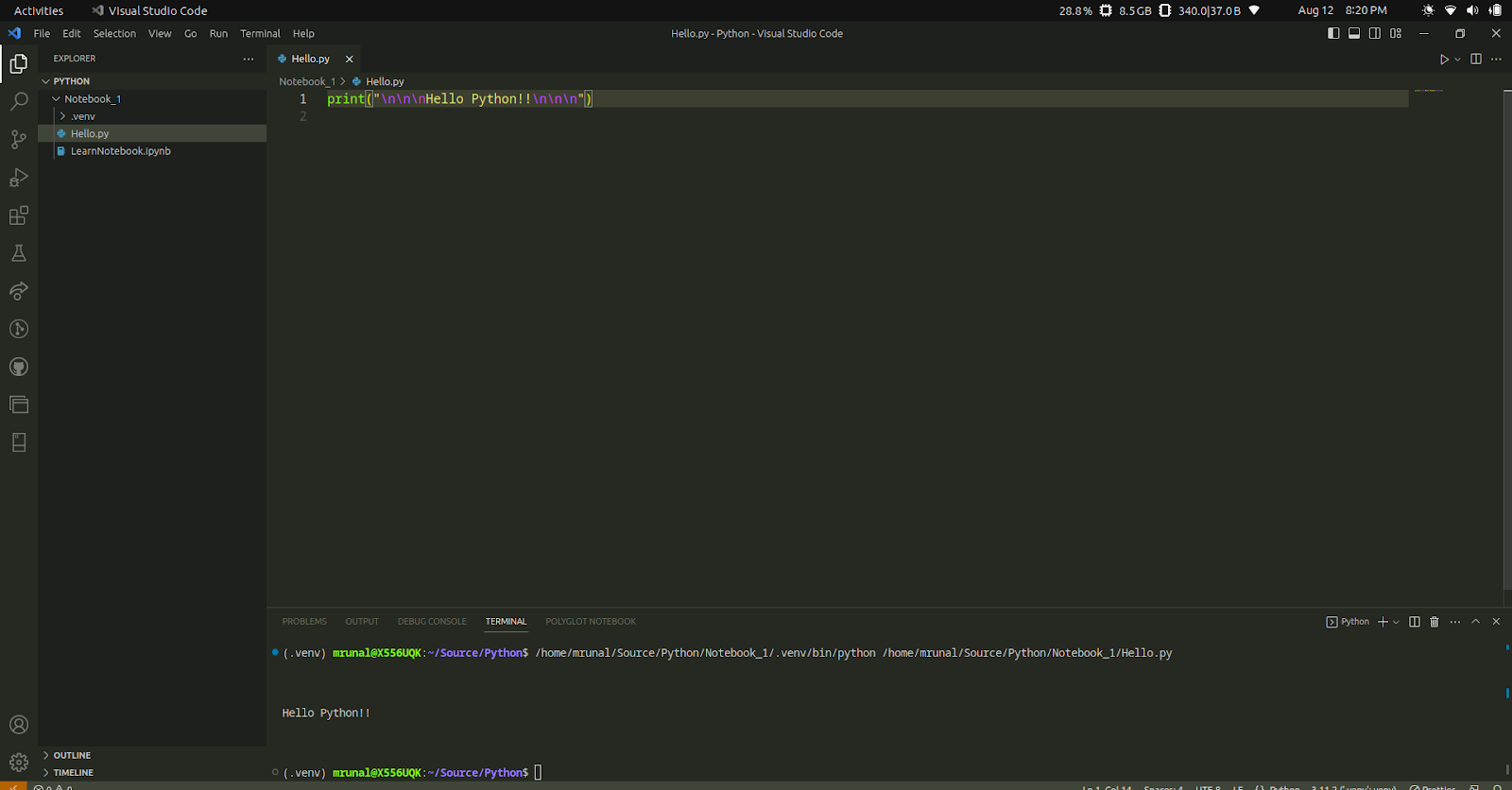Split the terminal panel
This screenshot has height=790, width=1512.
(x=1415, y=622)
